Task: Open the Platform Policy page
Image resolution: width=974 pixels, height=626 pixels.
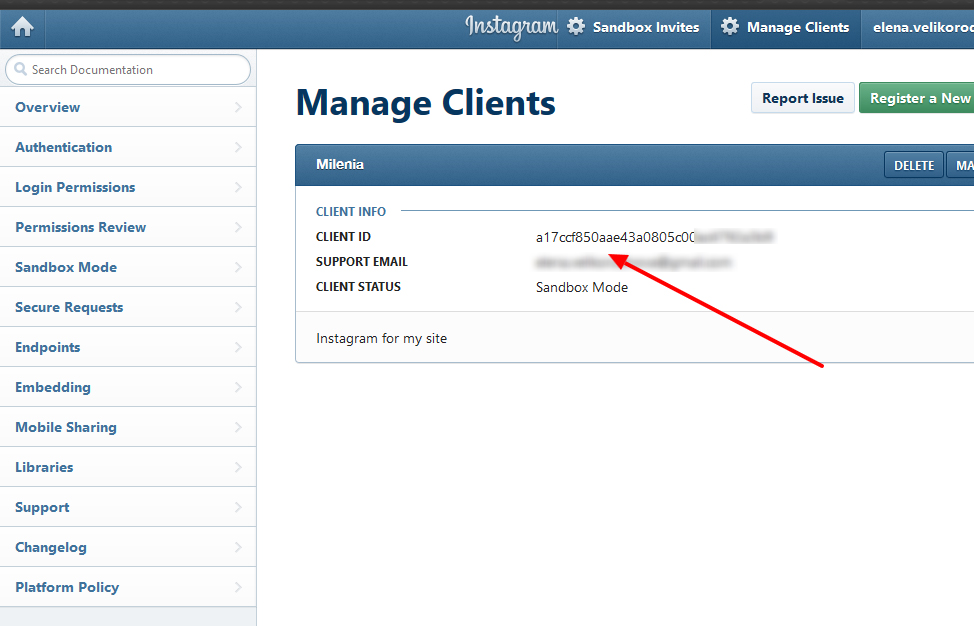Action: tap(67, 587)
